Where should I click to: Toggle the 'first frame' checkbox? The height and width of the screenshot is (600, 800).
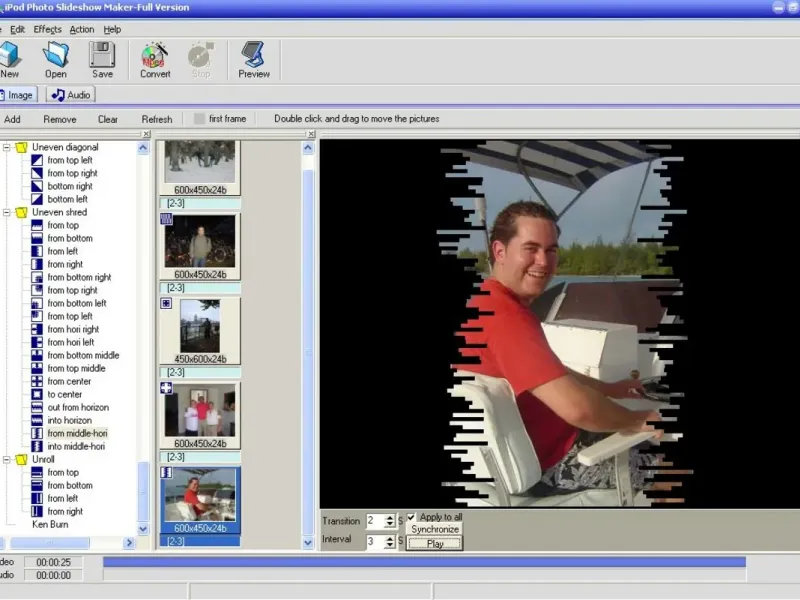tap(200, 119)
